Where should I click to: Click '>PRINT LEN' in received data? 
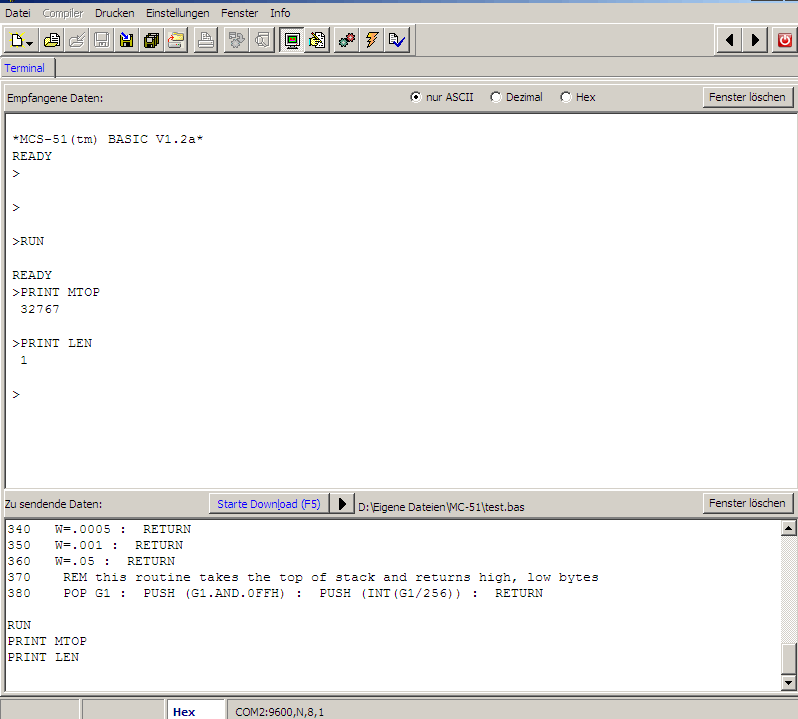point(52,343)
